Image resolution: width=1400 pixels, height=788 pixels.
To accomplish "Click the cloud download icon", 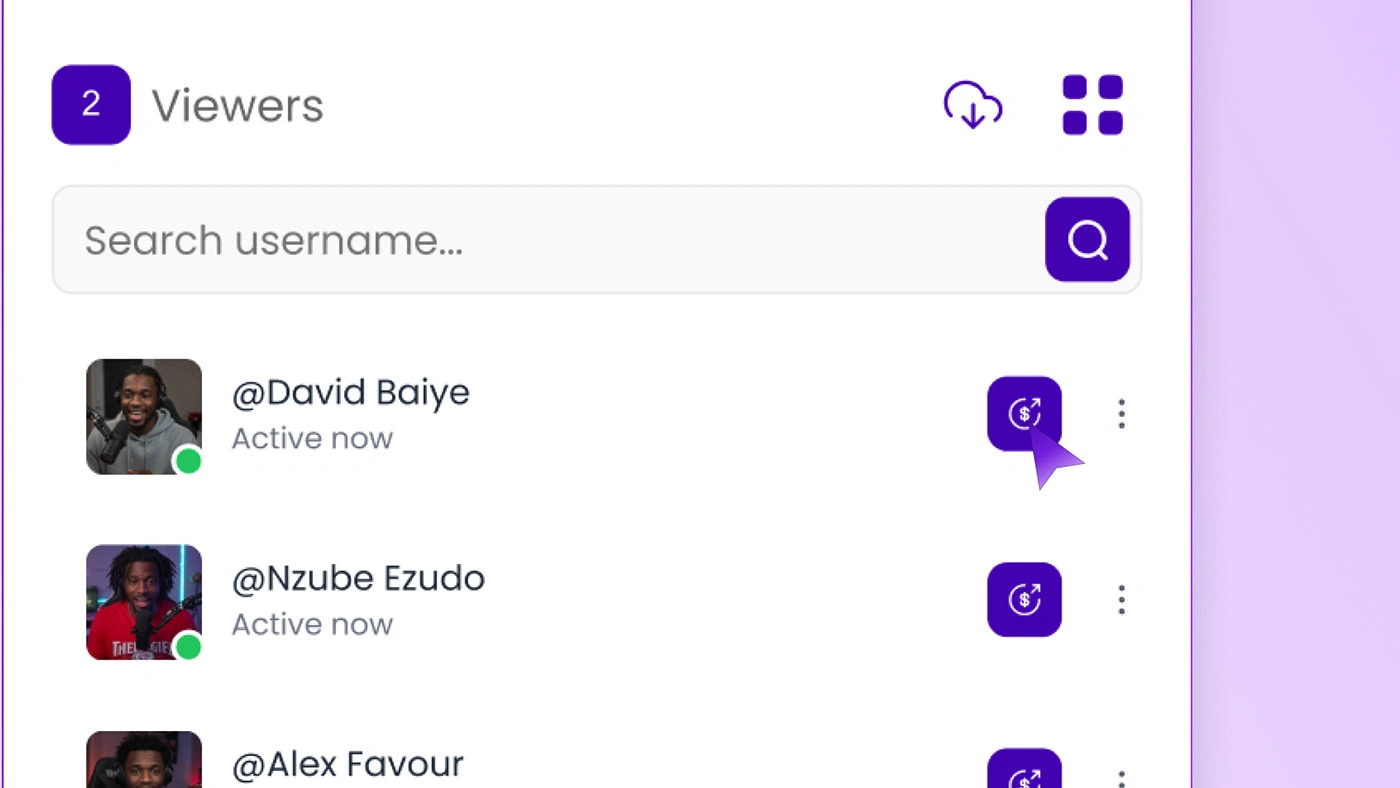I will [x=973, y=105].
